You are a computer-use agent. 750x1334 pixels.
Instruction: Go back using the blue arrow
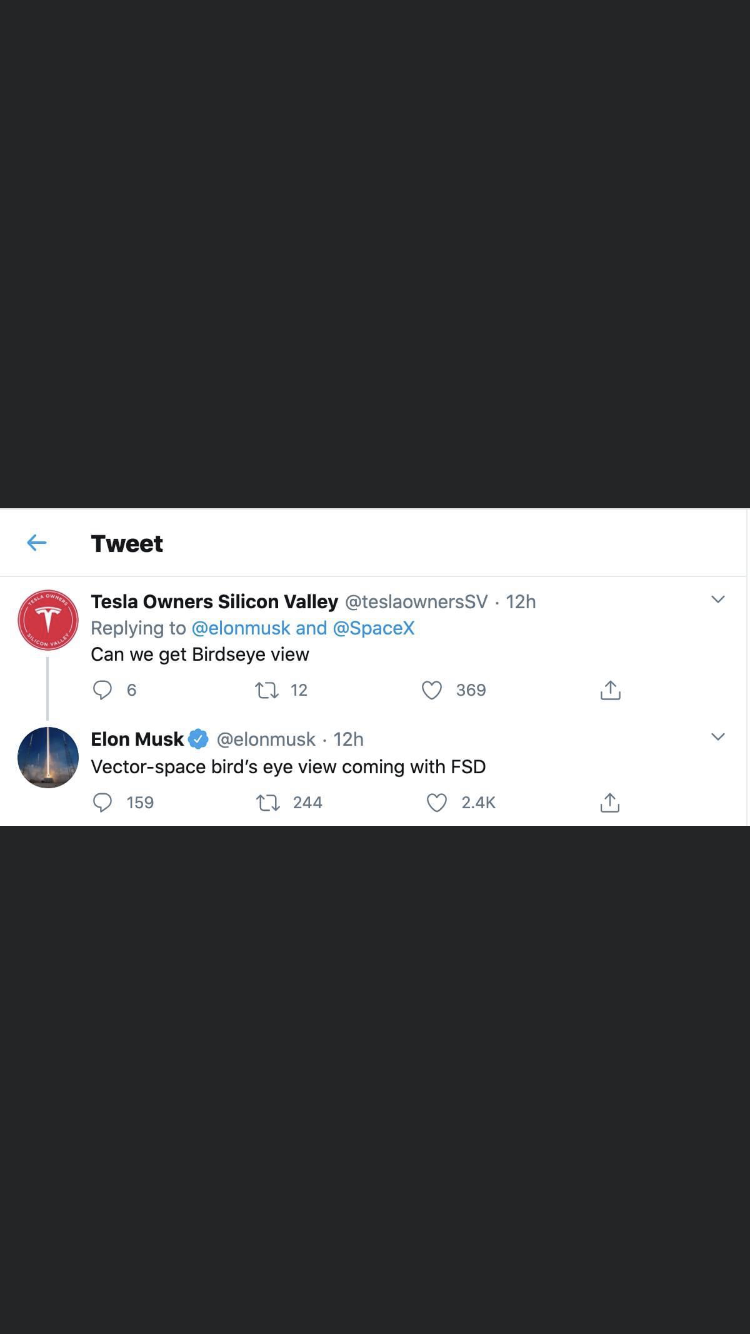coord(37,543)
